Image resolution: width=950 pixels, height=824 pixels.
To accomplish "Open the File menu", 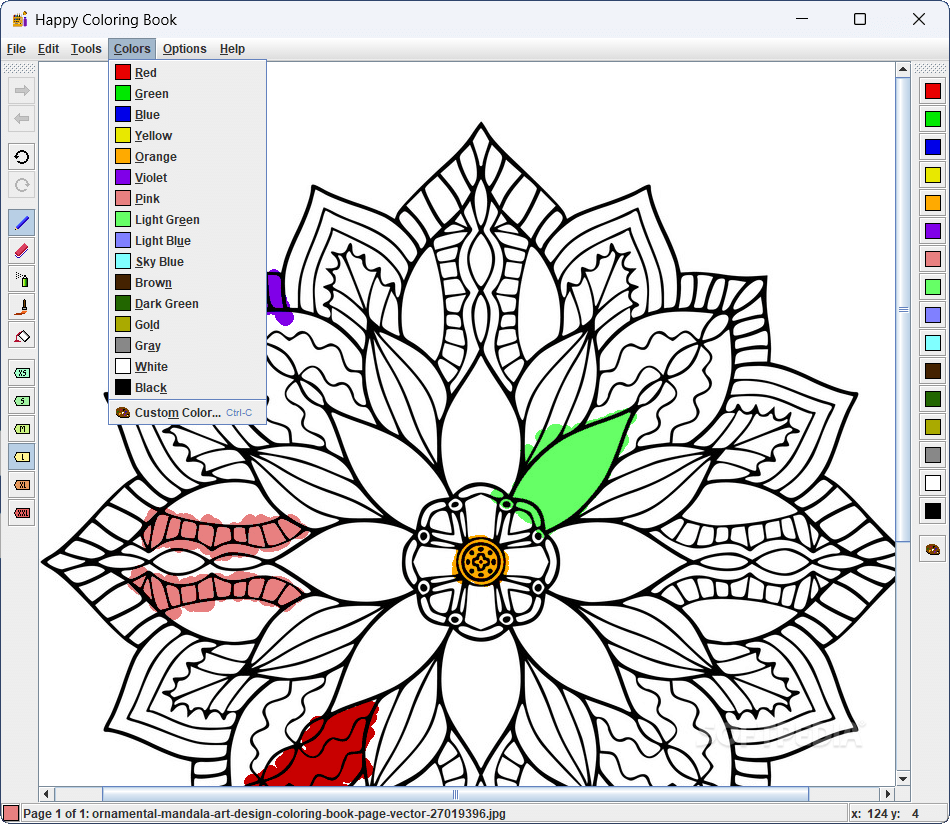I will pyautogui.click(x=16, y=49).
